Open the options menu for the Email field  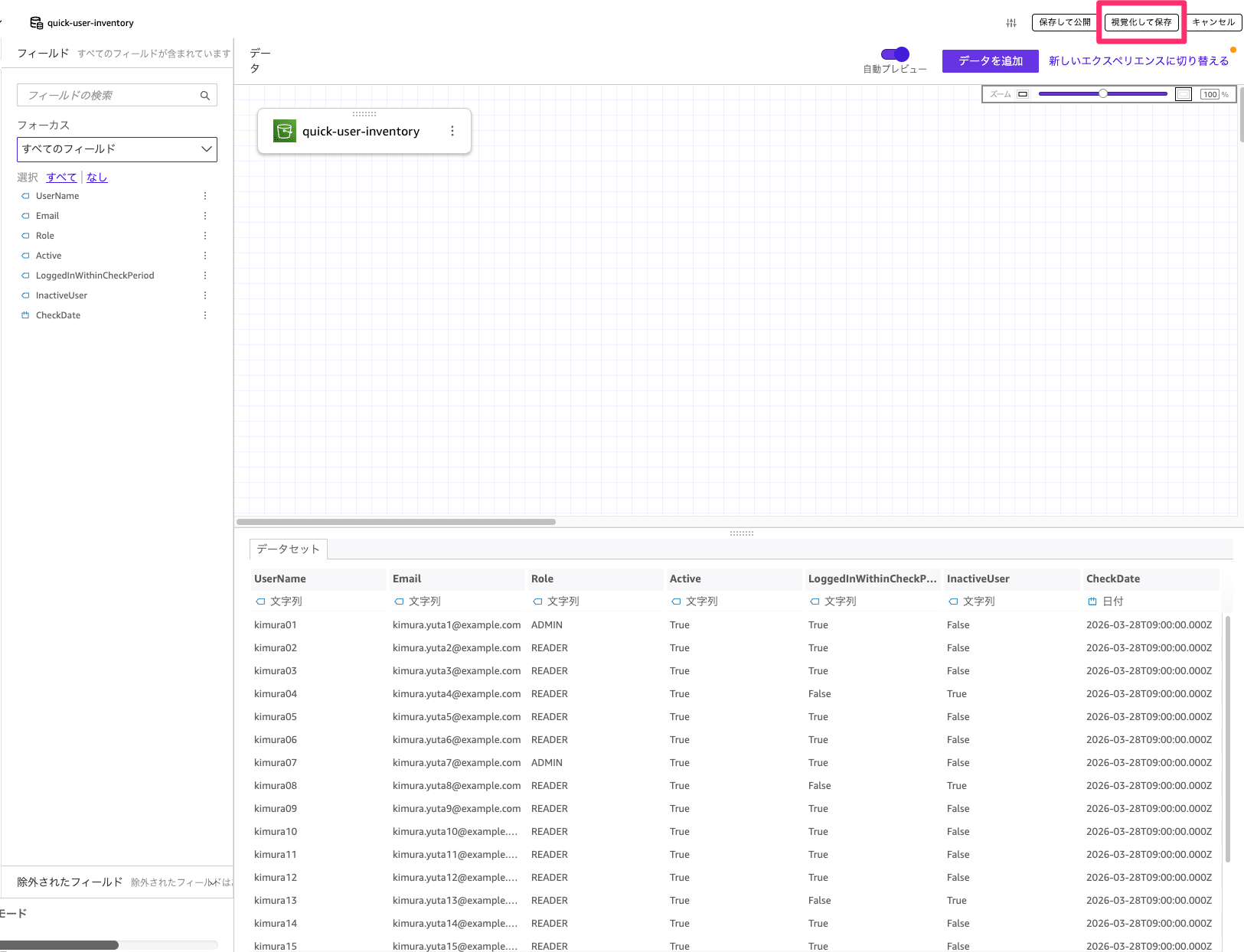tap(204, 215)
